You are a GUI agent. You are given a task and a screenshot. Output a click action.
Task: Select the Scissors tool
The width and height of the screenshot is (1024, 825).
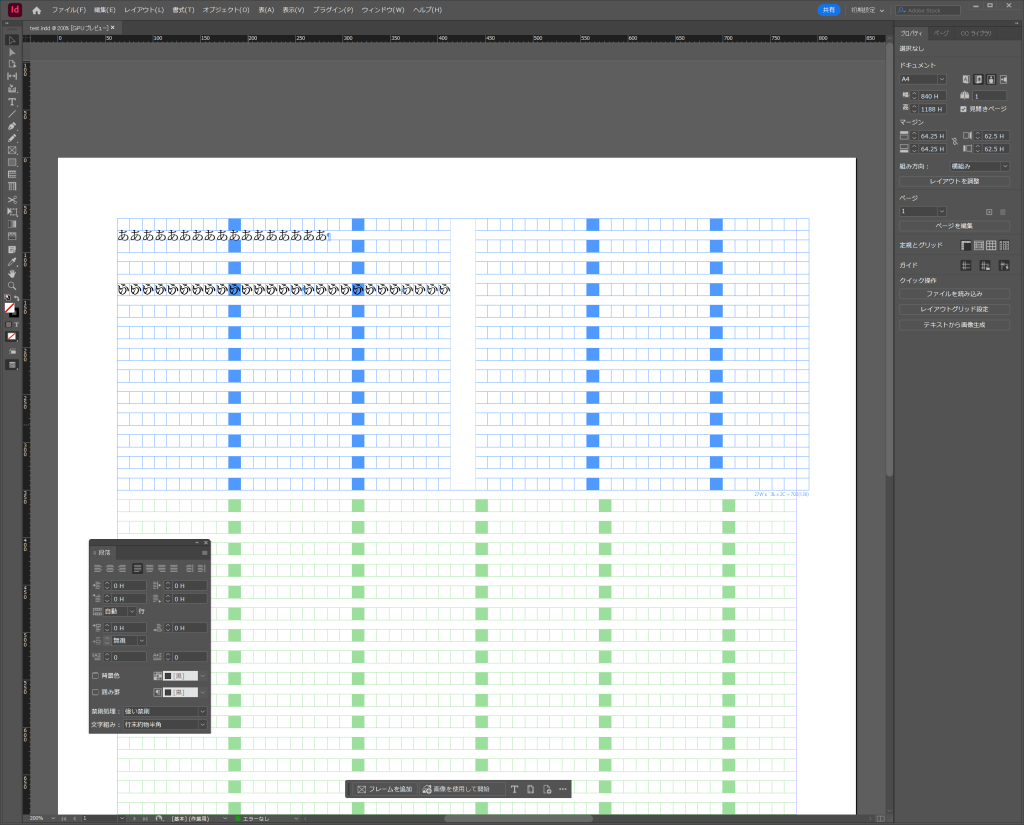tap(12, 199)
